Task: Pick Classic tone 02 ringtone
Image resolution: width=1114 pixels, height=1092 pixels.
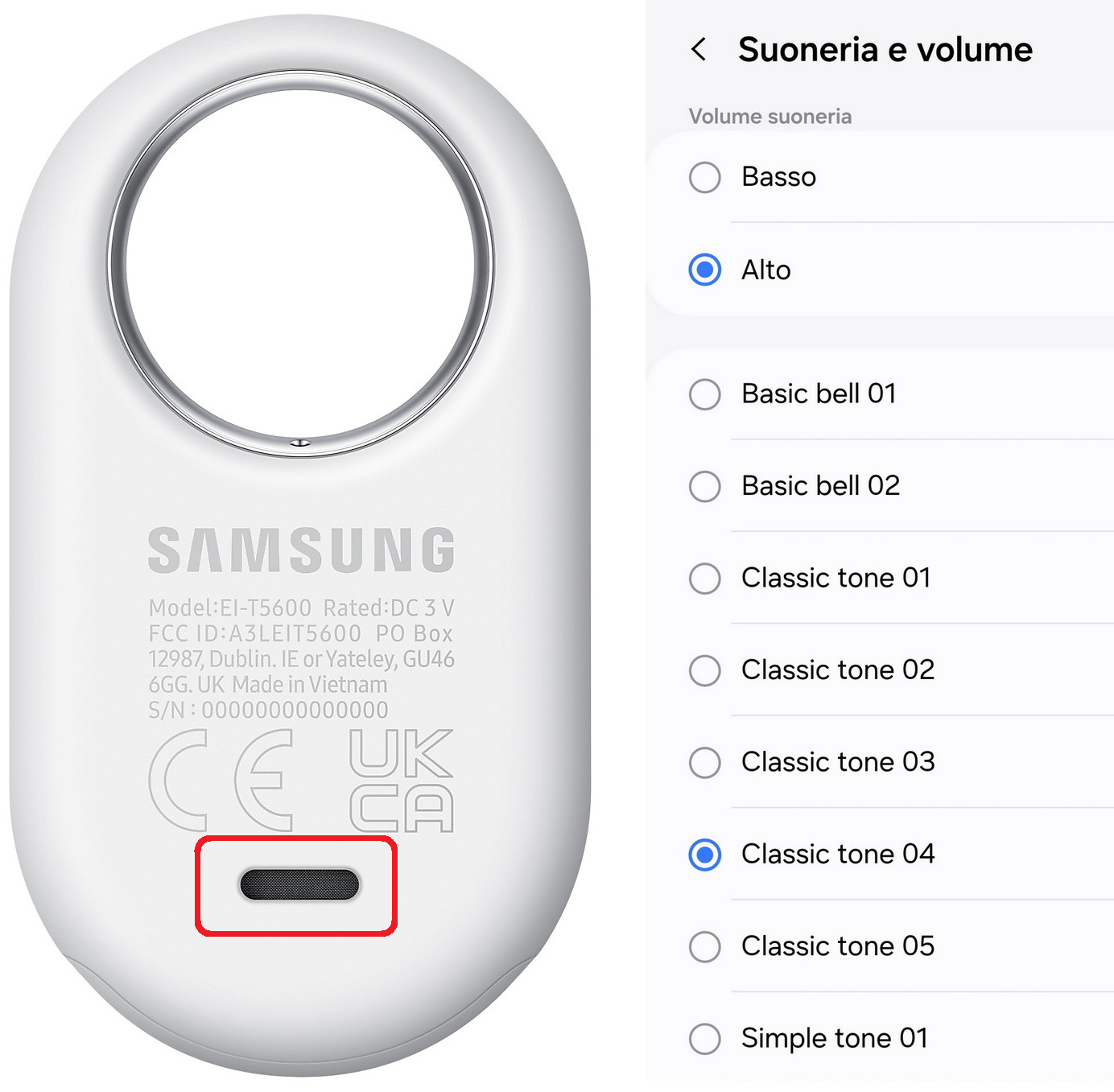Action: (x=881, y=670)
